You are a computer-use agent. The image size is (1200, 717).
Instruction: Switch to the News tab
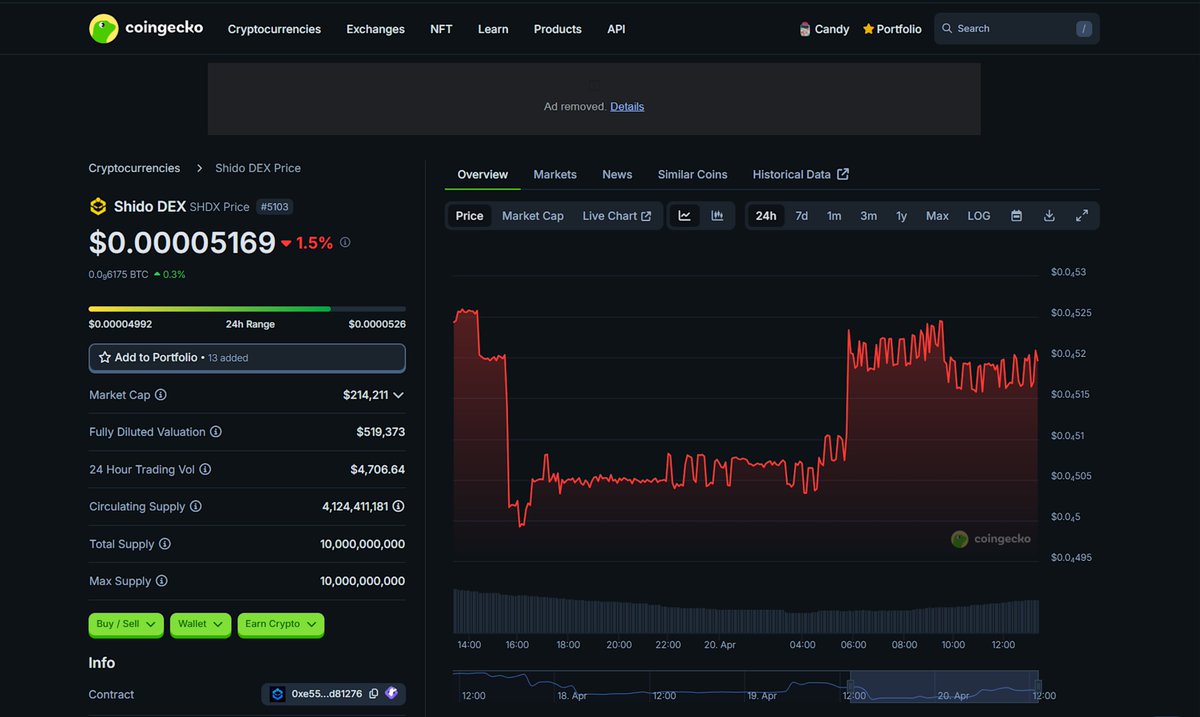[x=617, y=174]
